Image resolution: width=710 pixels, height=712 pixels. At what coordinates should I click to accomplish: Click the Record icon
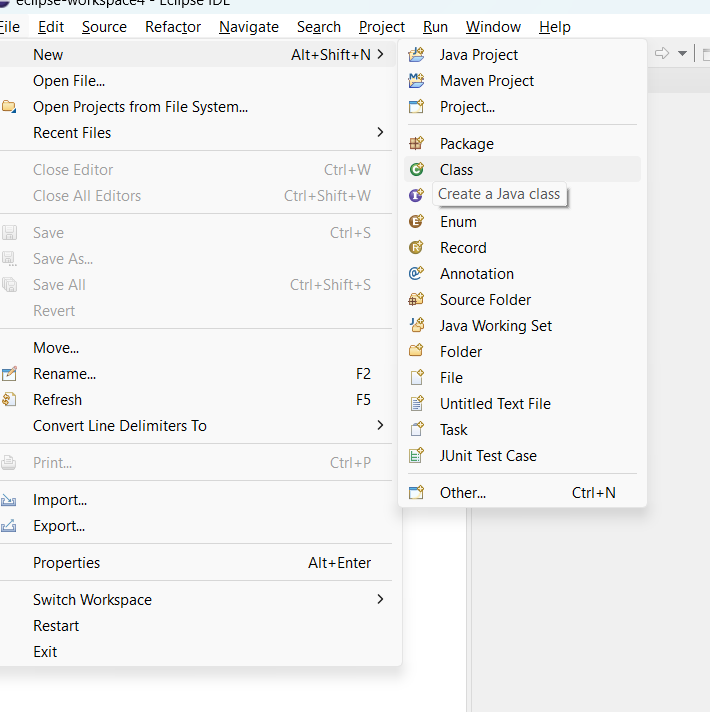[x=416, y=247]
